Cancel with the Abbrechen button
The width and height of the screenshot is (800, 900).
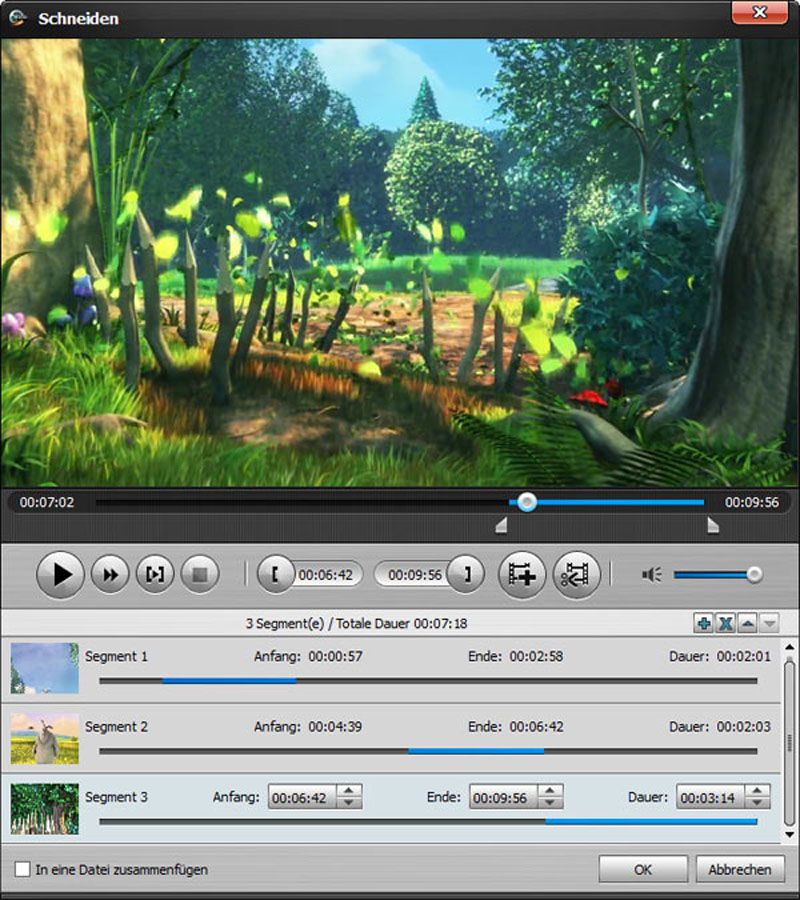click(739, 869)
